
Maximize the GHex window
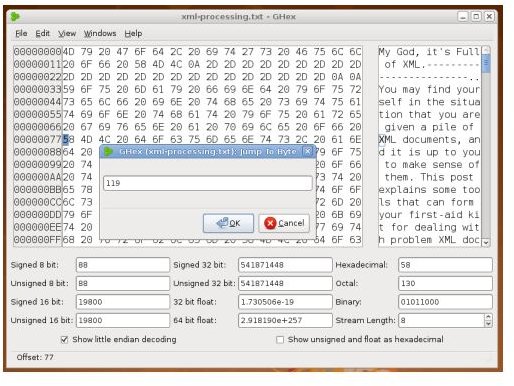(x=476, y=16)
